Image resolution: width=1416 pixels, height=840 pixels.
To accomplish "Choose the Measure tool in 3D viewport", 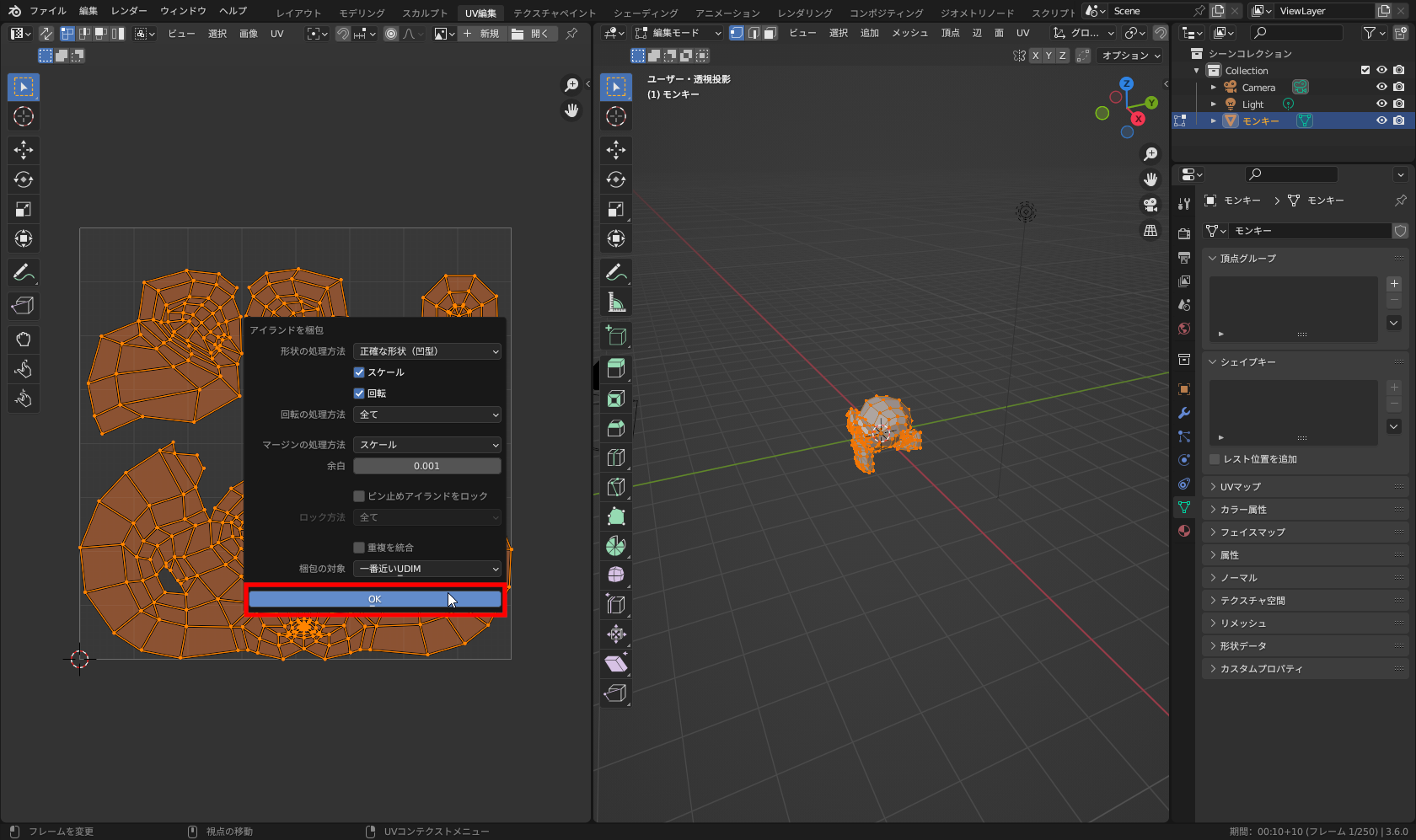I will [616, 302].
